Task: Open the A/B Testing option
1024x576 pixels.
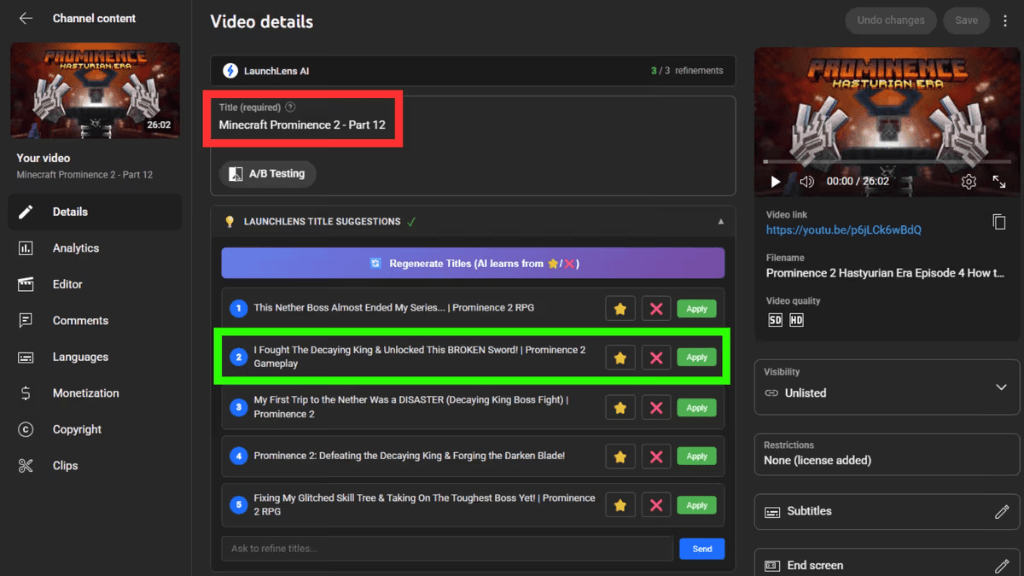Action: pyautogui.click(x=267, y=174)
